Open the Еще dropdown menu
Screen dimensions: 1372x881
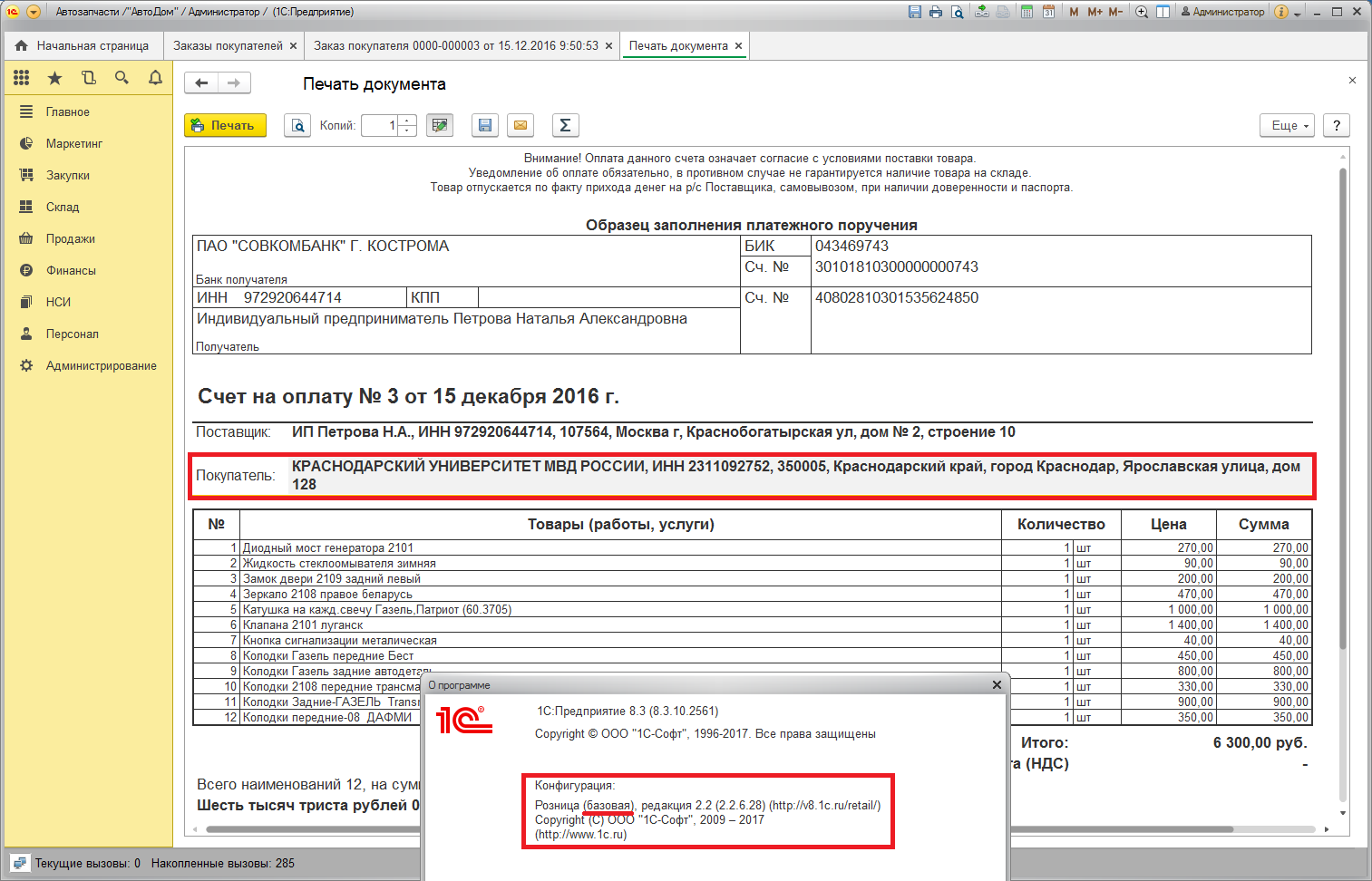[1289, 125]
